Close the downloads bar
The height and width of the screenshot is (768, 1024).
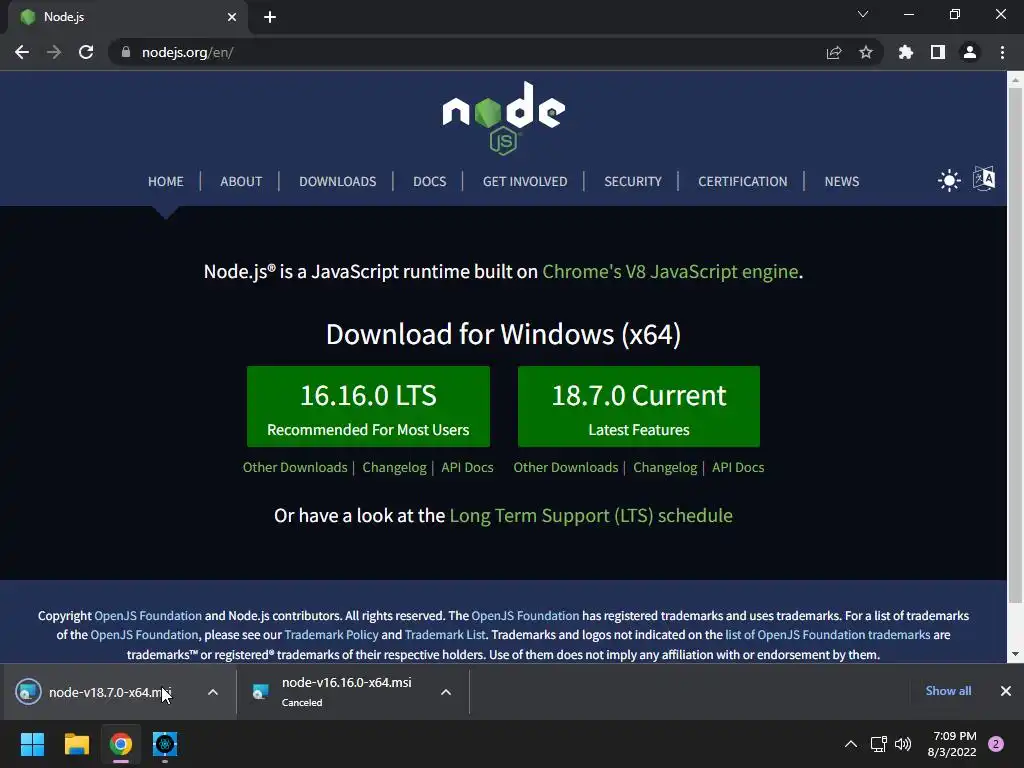(1006, 691)
